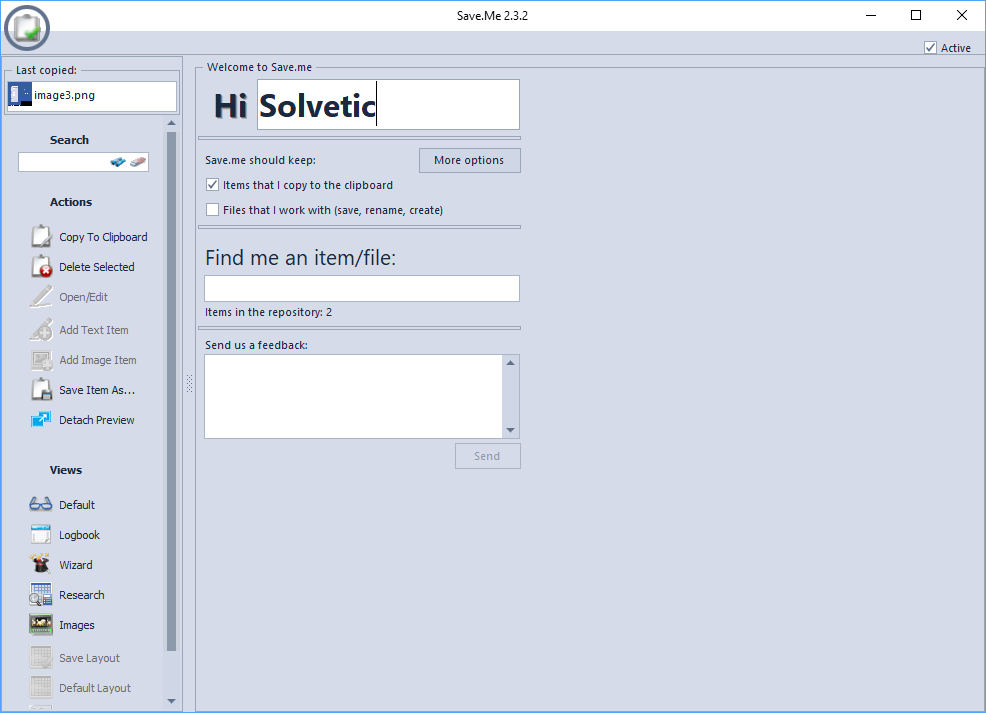The image size is (986, 713).
Task: Switch to Wizard view hat icon
Action: point(41,564)
